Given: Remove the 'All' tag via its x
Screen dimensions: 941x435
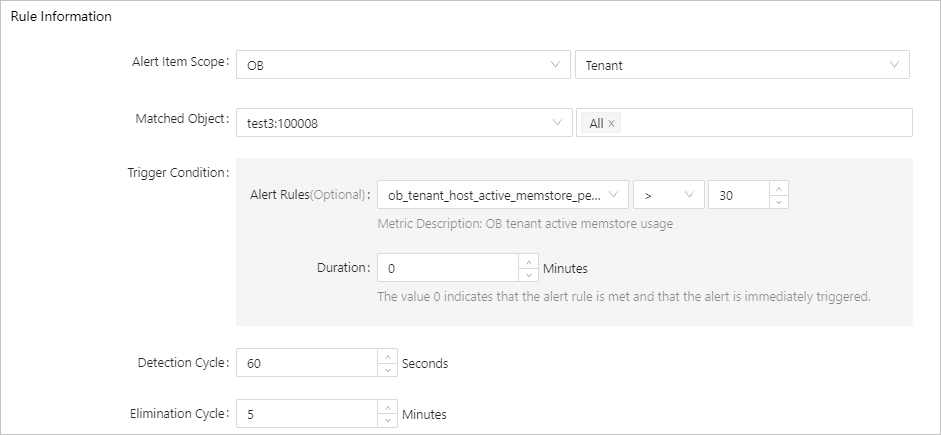Looking at the screenshot, I should coord(612,123).
